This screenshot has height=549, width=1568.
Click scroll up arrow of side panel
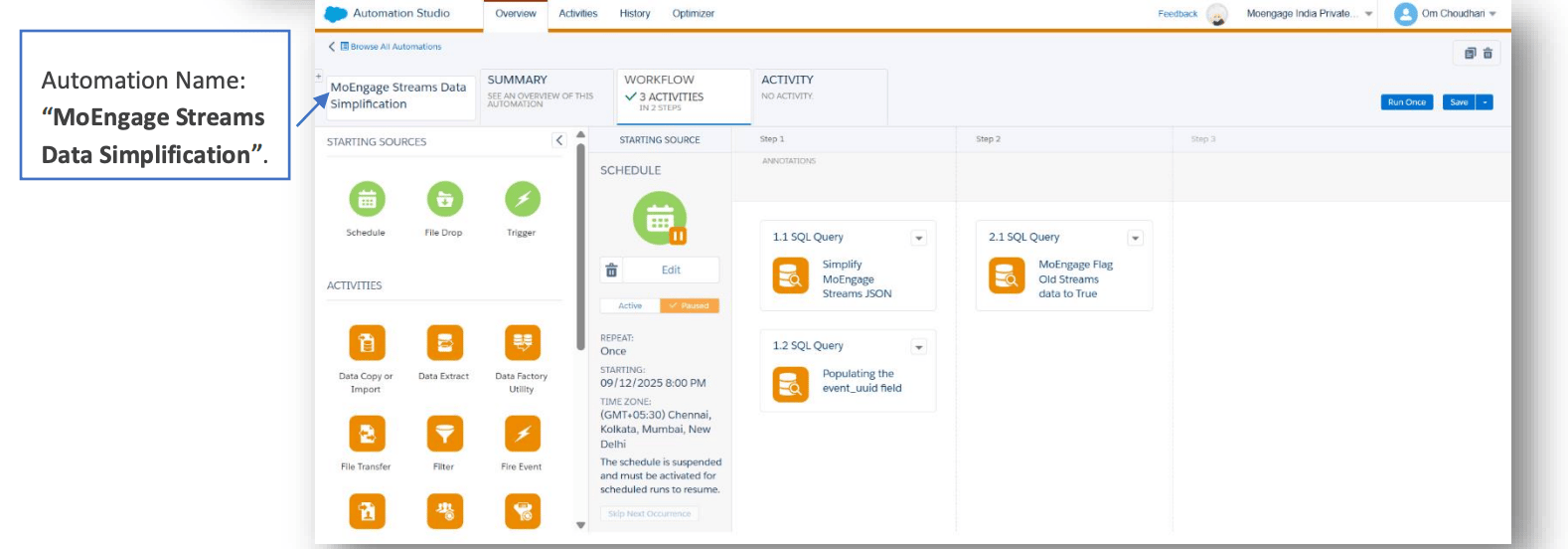click(581, 135)
